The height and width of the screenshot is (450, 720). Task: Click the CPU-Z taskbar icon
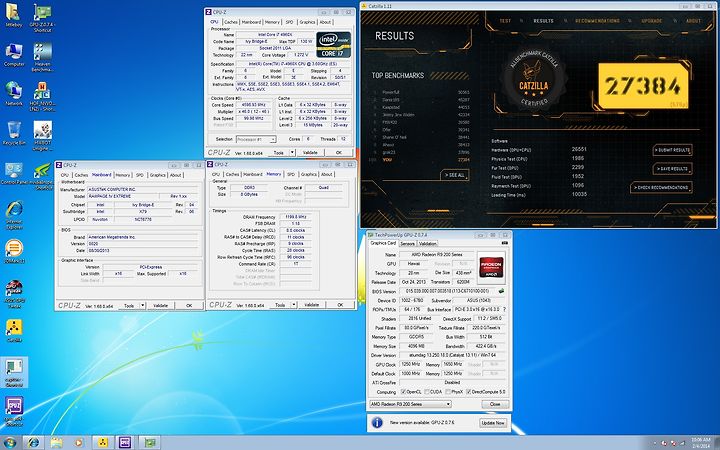pyautogui.click(x=125, y=442)
